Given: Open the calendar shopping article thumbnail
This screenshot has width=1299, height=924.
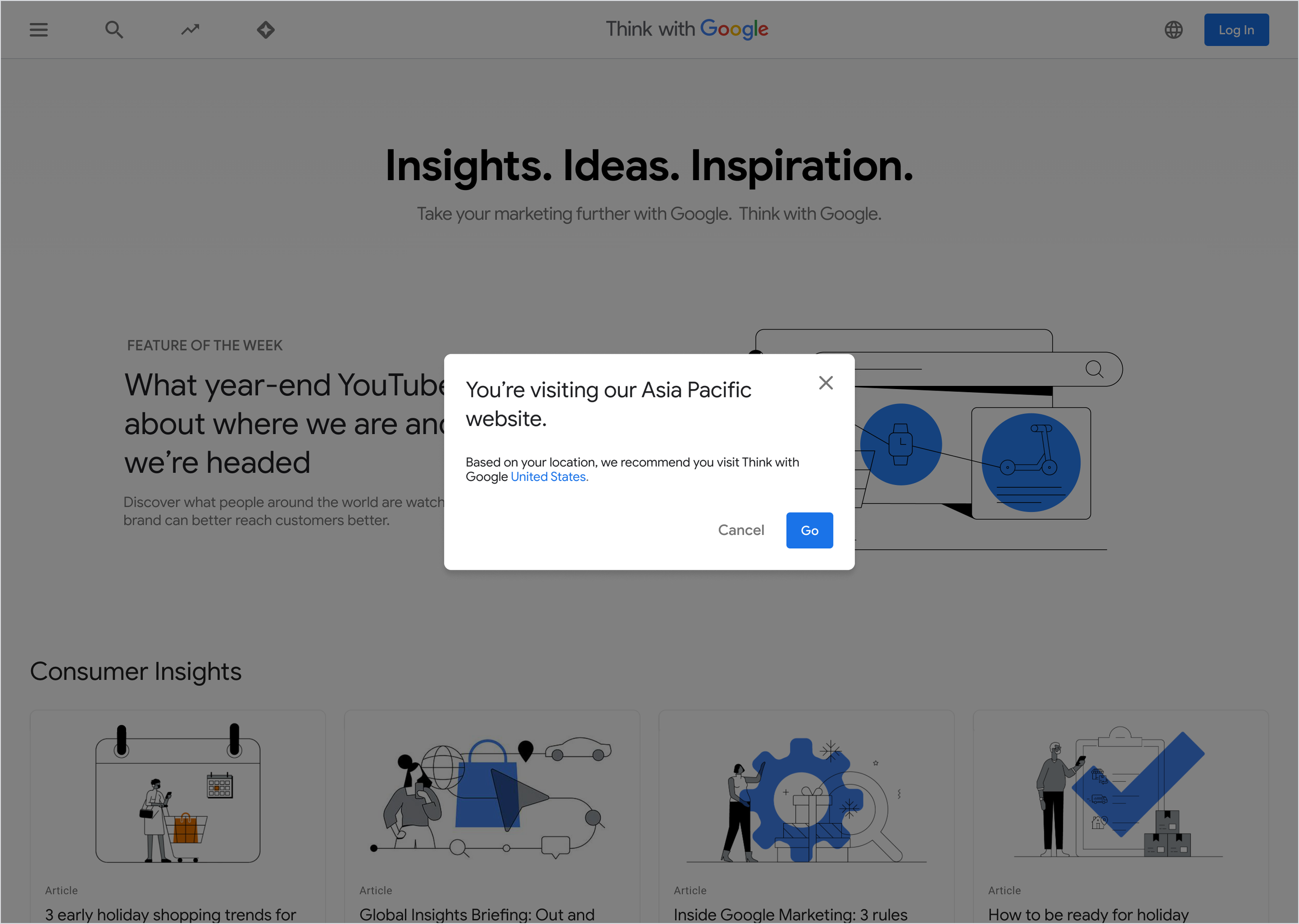Looking at the screenshot, I should pos(178,794).
